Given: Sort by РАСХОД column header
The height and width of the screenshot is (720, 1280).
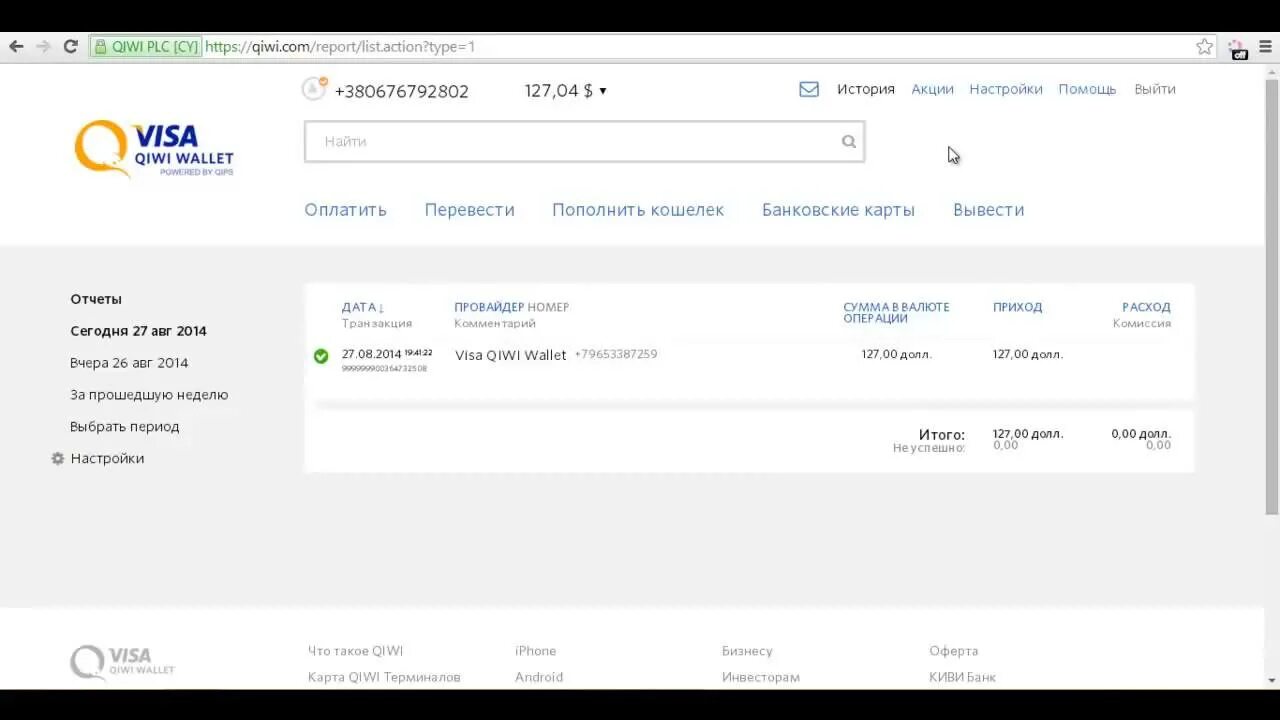Looking at the screenshot, I should point(1146,307).
